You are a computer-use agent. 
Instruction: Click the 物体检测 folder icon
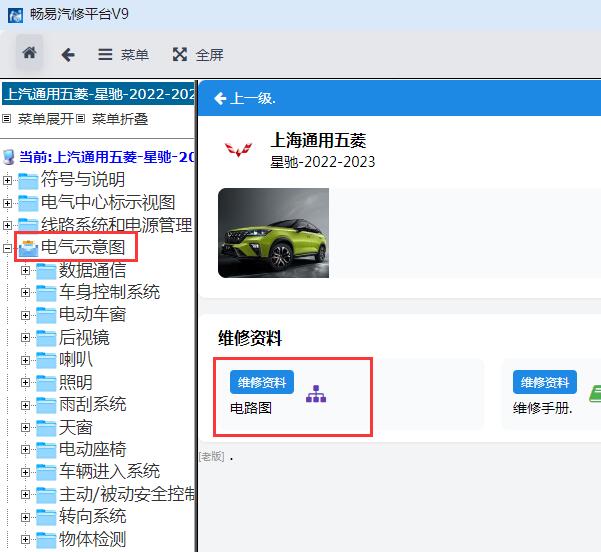[46, 540]
